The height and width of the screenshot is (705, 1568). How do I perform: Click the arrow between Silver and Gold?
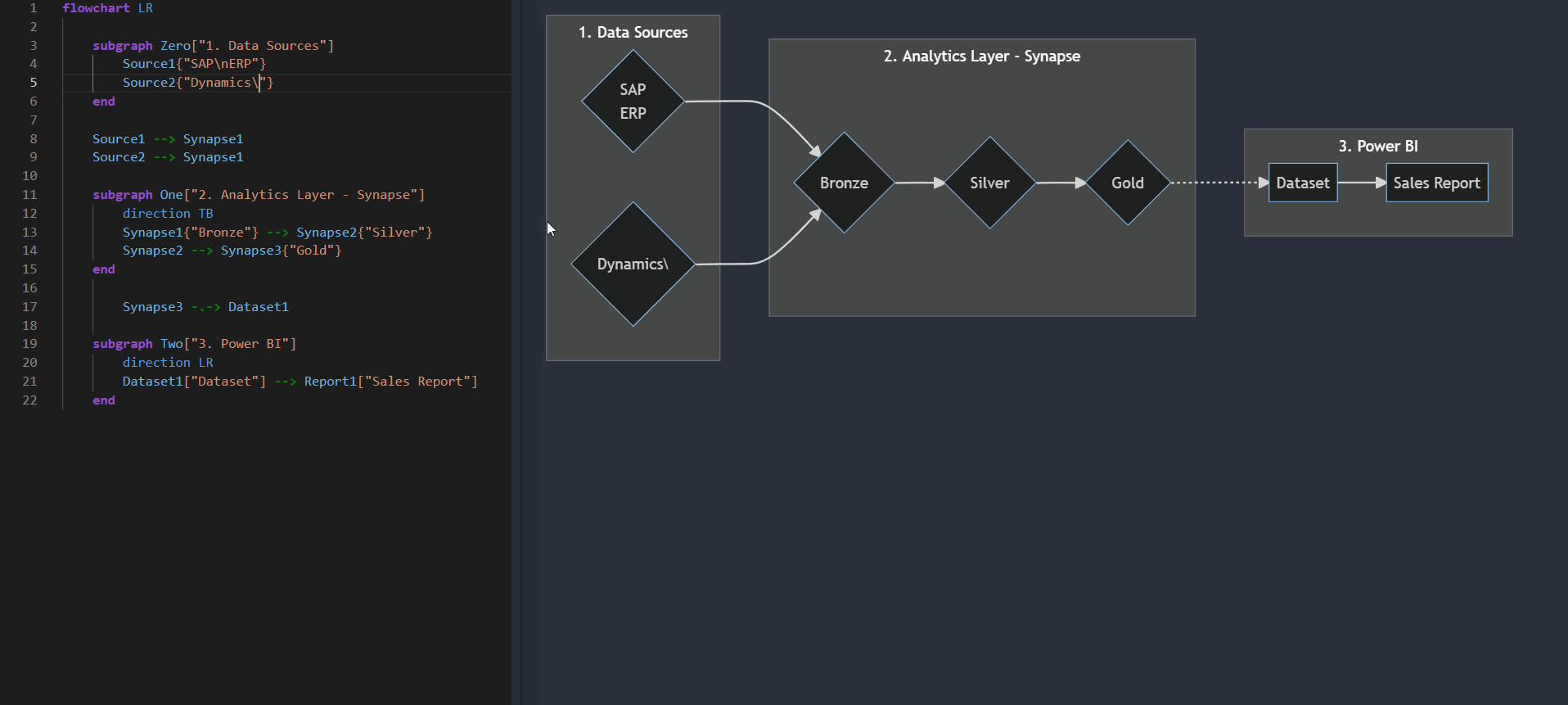pyautogui.click(x=1061, y=183)
